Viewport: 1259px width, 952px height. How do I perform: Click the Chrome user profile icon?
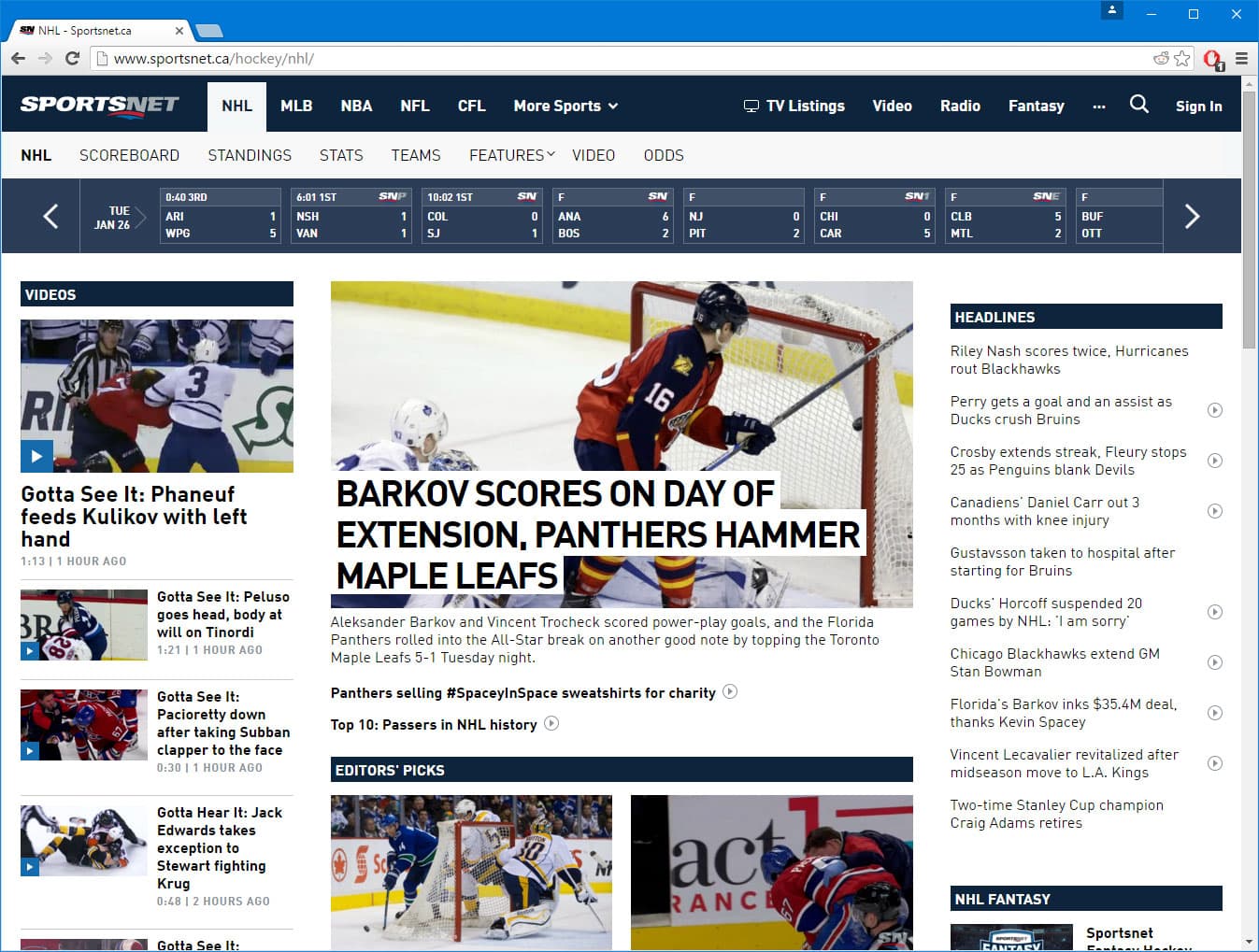1112,10
